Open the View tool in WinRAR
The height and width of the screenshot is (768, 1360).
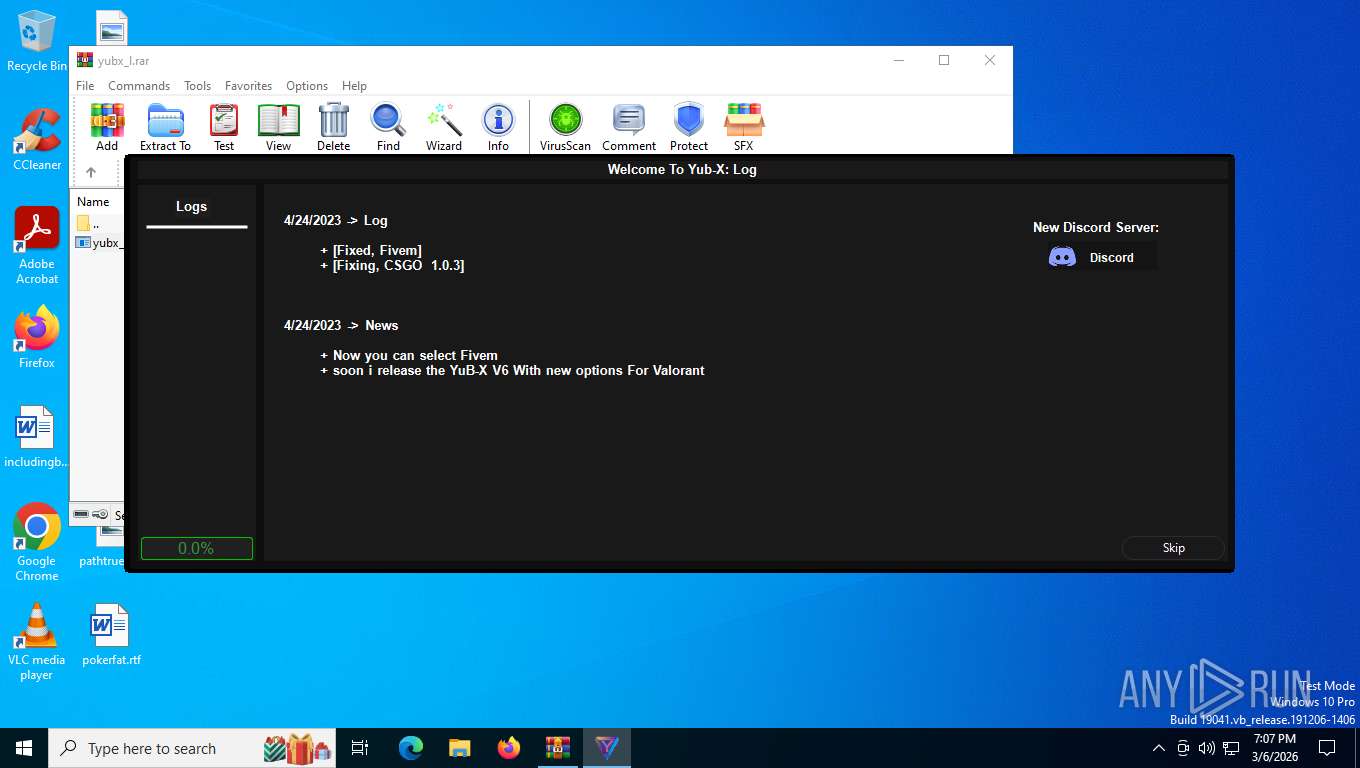click(x=278, y=127)
